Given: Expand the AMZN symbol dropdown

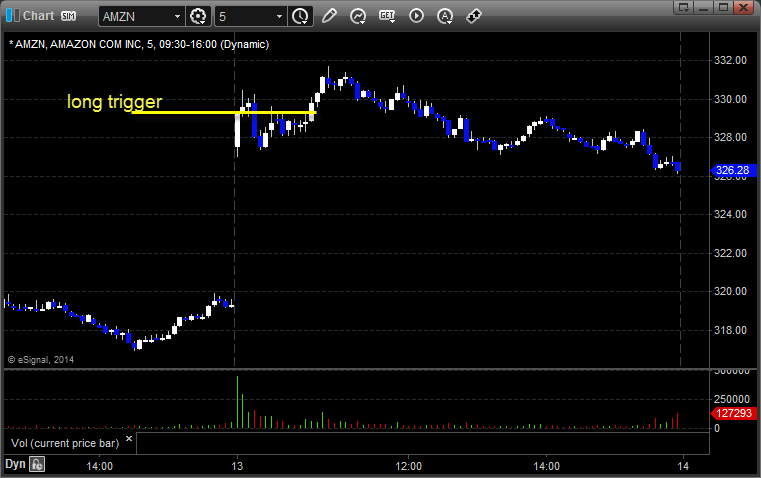Looking at the screenshot, I should click(178, 16).
